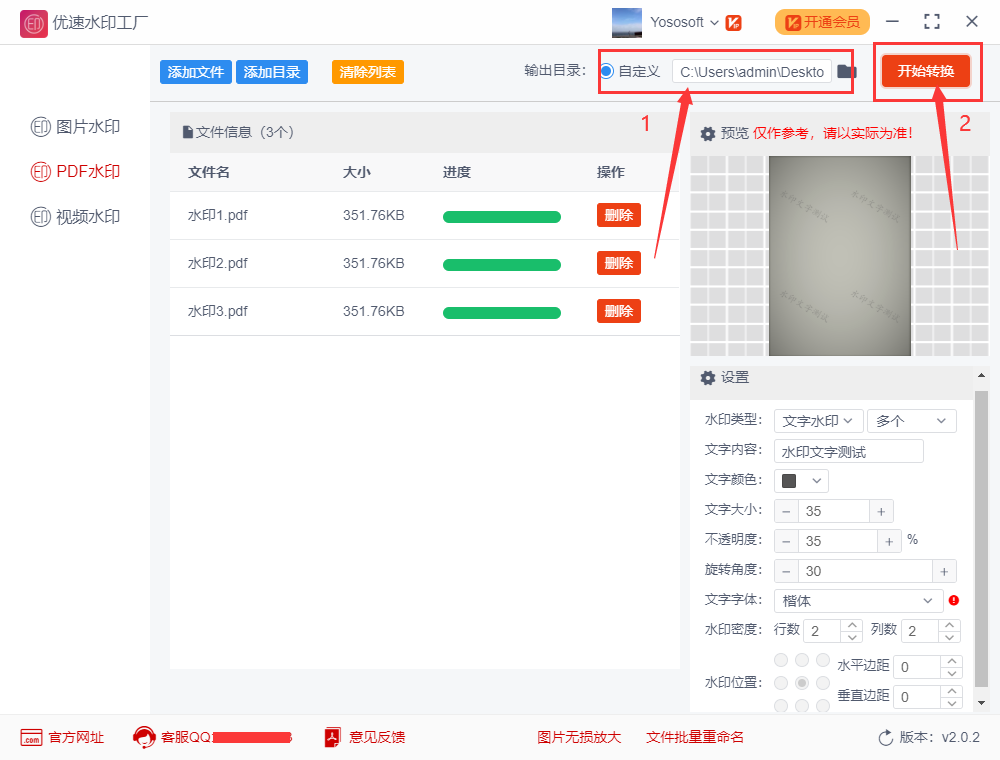The width and height of the screenshot is (1000, 760).
Task: Decrease 不透明度 with minus button
Action: (x=786, y=541)
